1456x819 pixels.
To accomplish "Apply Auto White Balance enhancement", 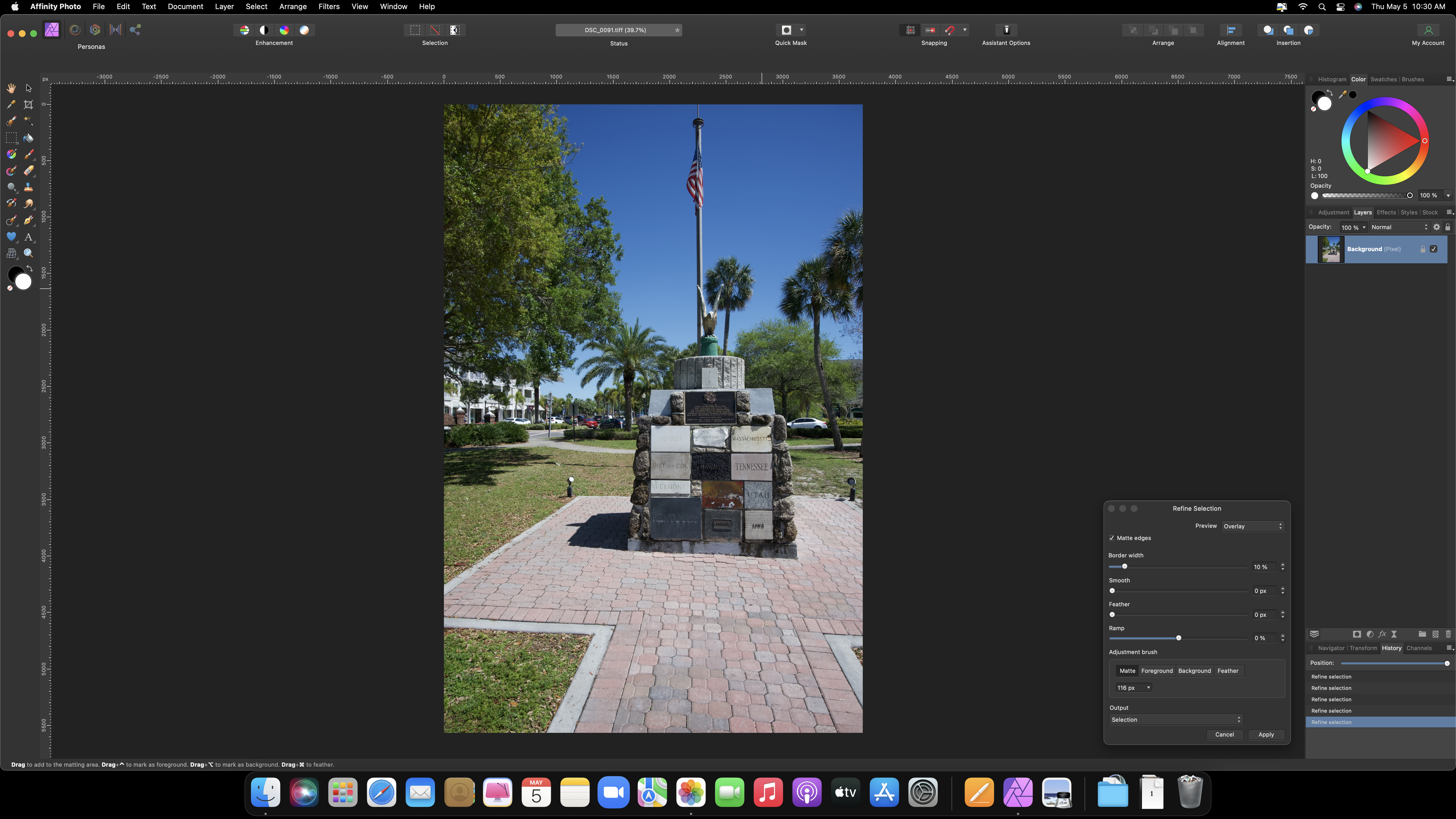I will (304, 30).
